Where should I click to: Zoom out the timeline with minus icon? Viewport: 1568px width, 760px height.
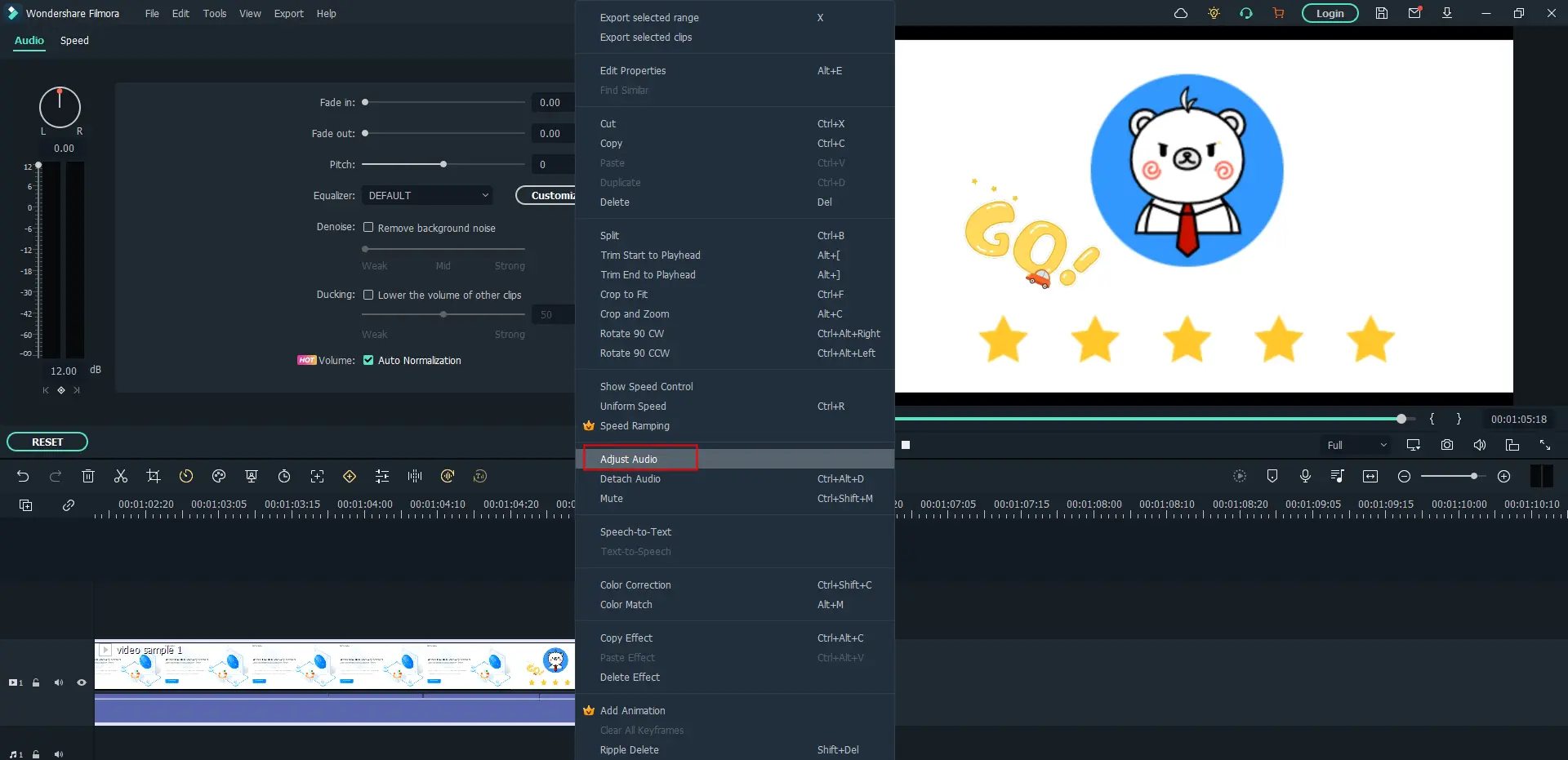[x=1404, y=476]
